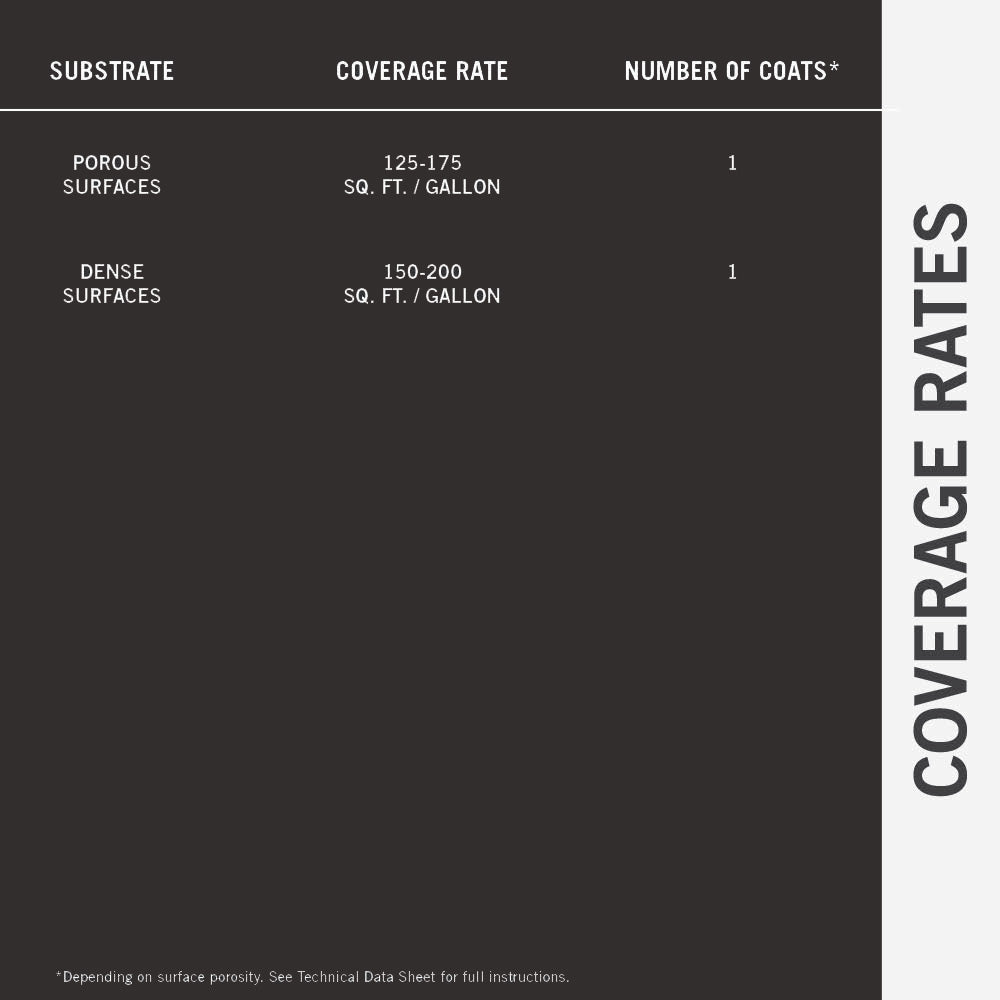
Task: Select the 125-175 coverage value
Action: [x=422, y=162]
